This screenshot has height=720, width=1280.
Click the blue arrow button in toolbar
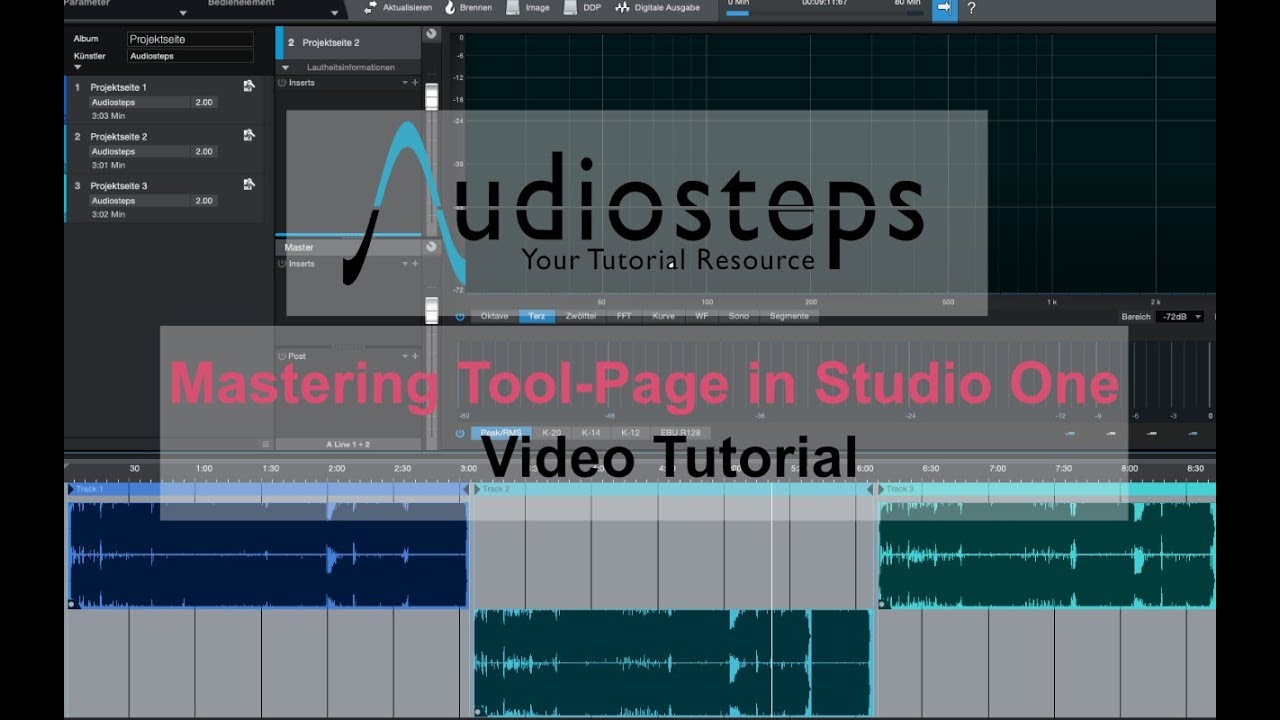pyautogui.click(x=944, y=9)
